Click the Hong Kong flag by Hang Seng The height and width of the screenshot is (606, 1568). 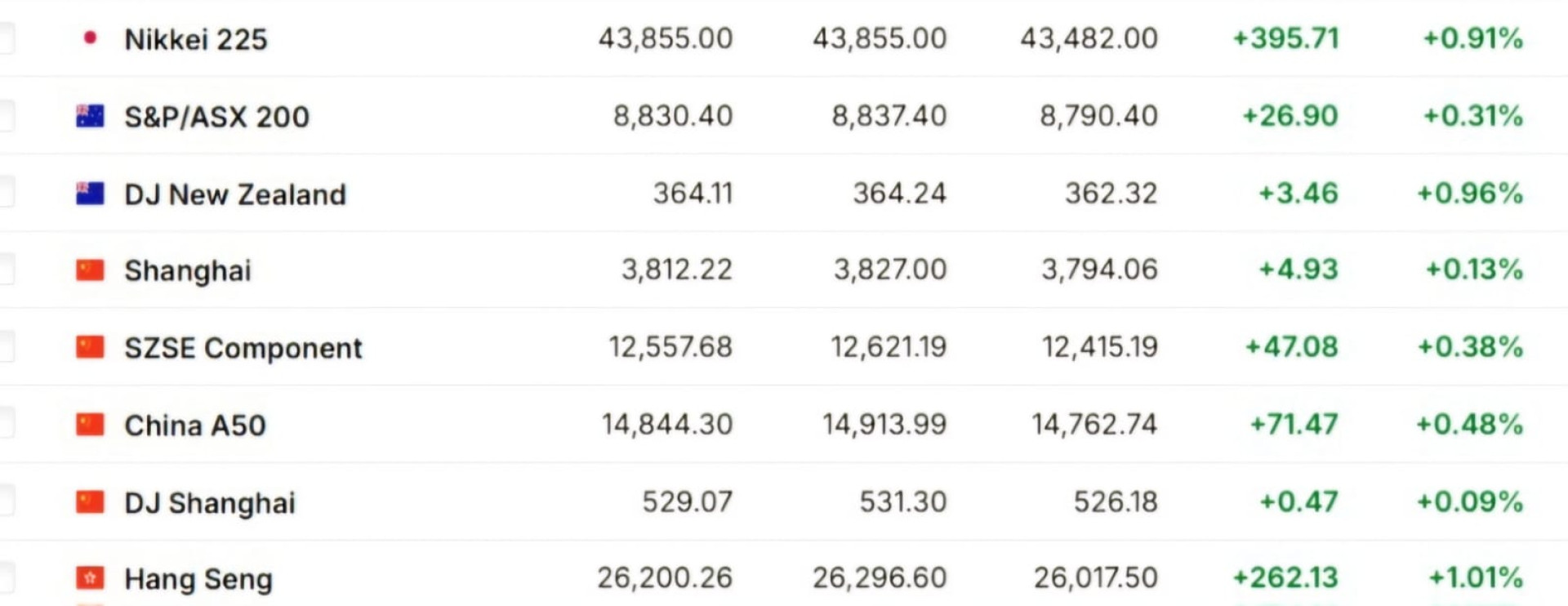(90, 578)
